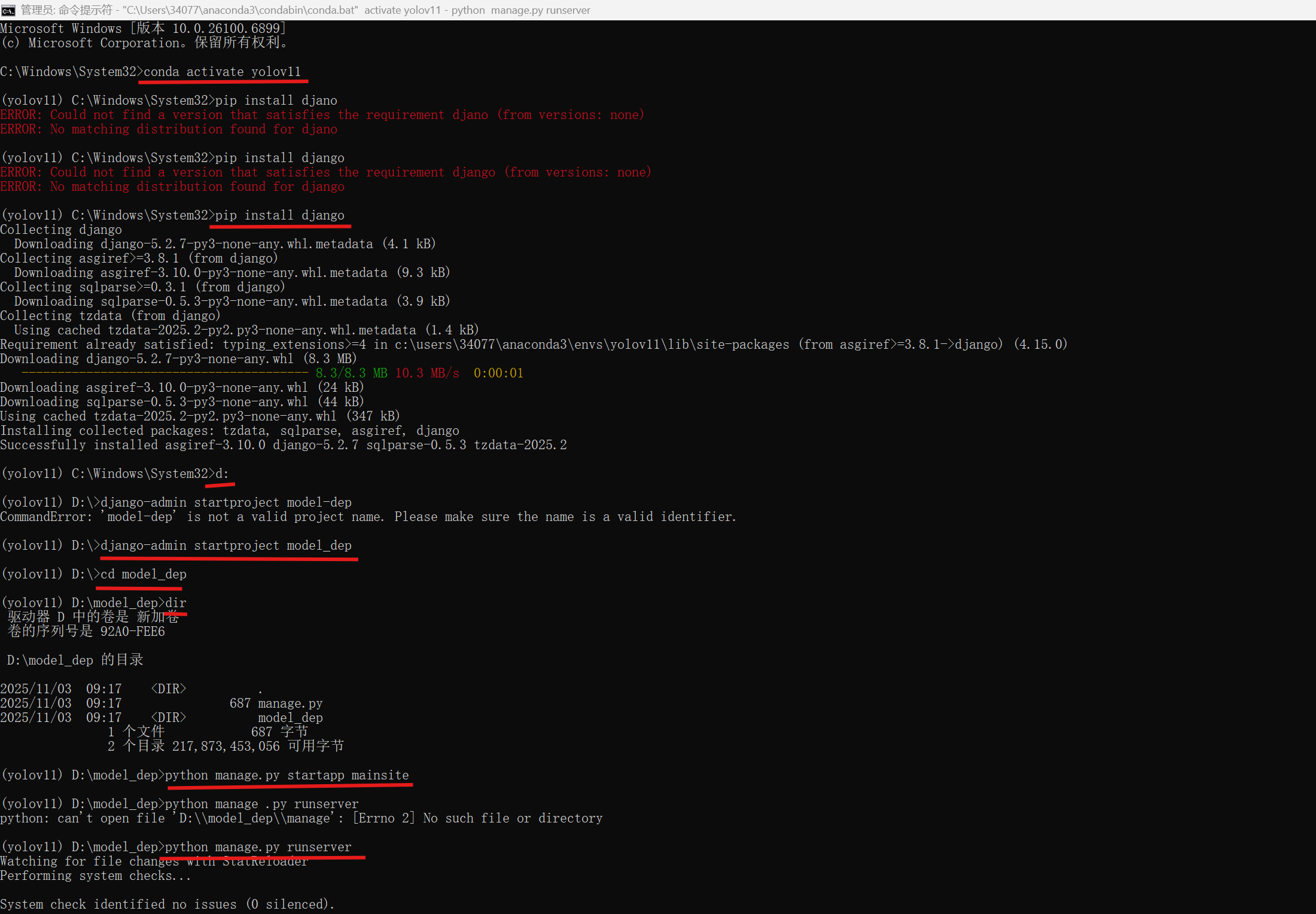The width and height of the screenshot is (1316, 914).
Task: Click the 'cd model_dep' command text
Action: (143, 574)
